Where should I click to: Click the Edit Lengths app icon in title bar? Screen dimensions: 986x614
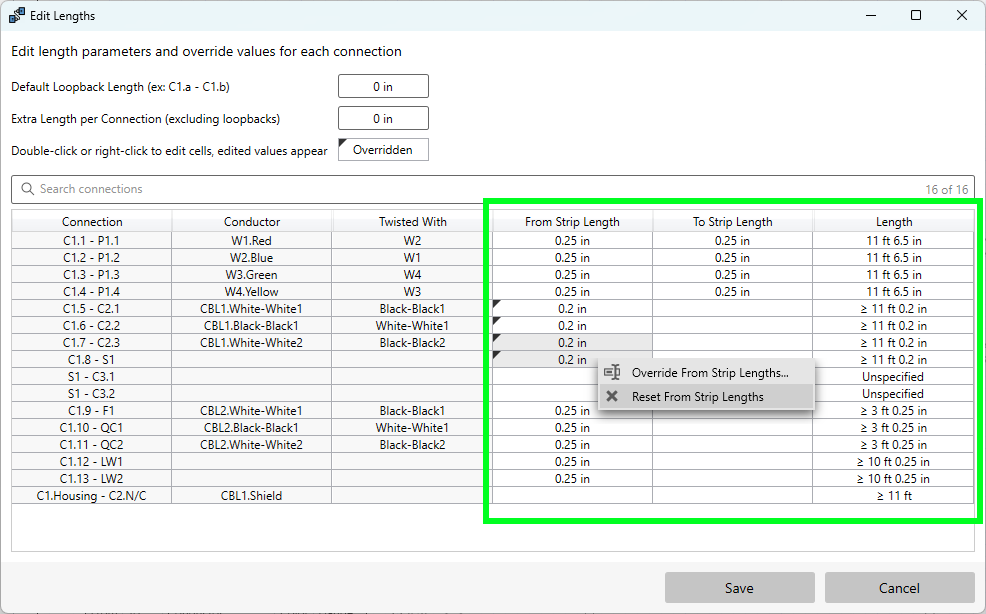coord(16,15)
